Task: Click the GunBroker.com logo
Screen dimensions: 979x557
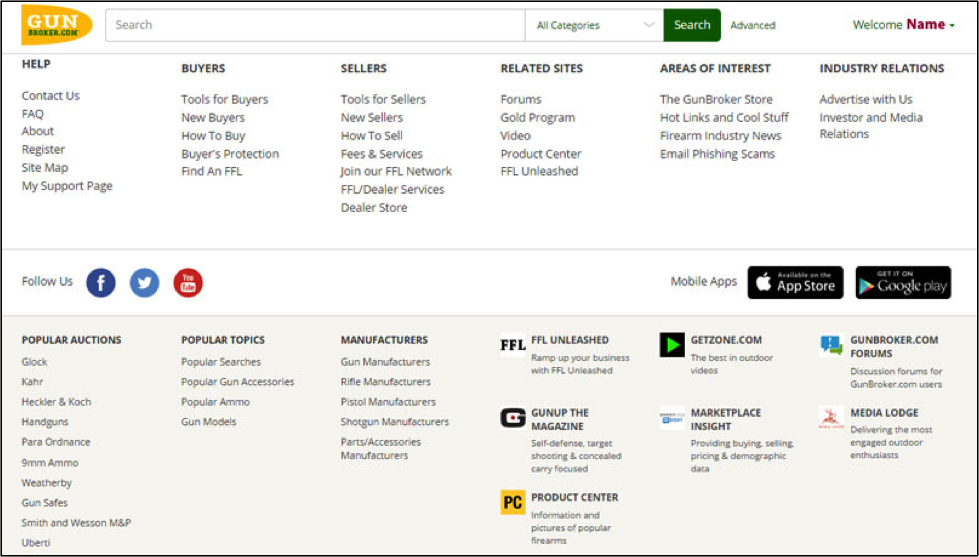Action: point(57,25)
